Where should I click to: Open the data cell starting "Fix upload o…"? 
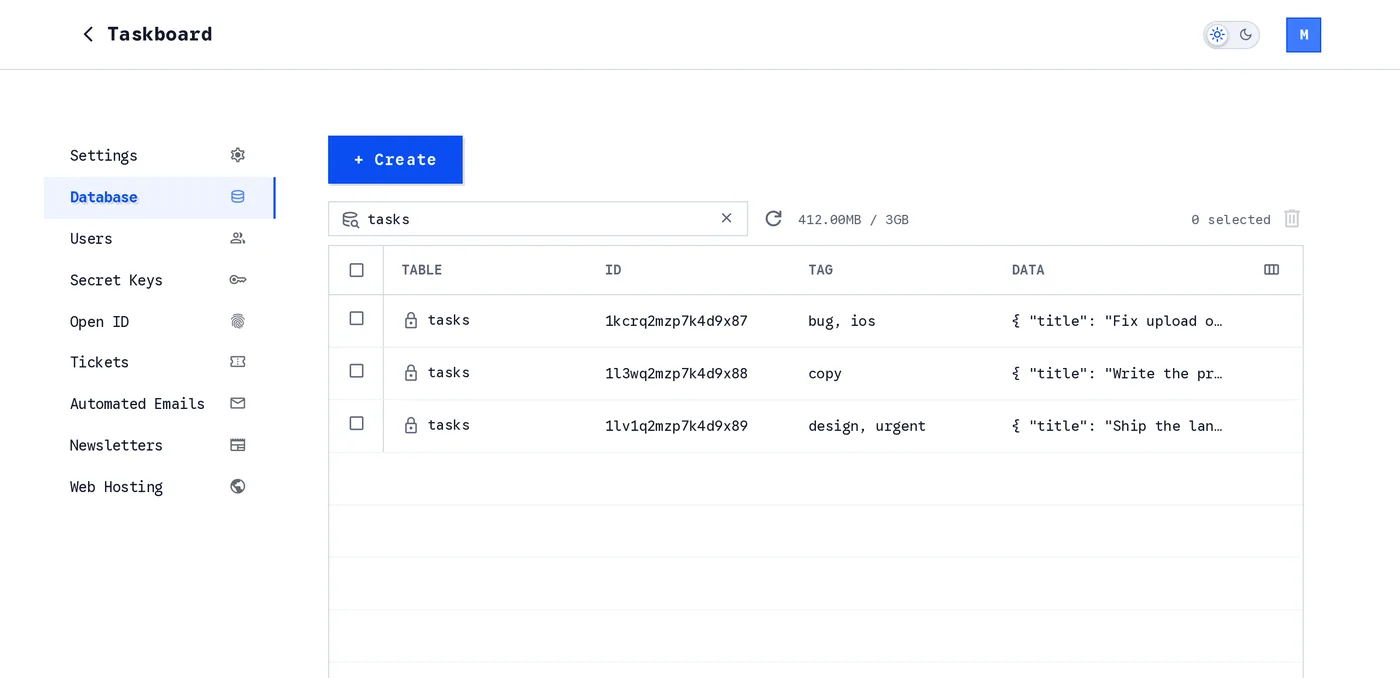click(x=1117, y=321)
